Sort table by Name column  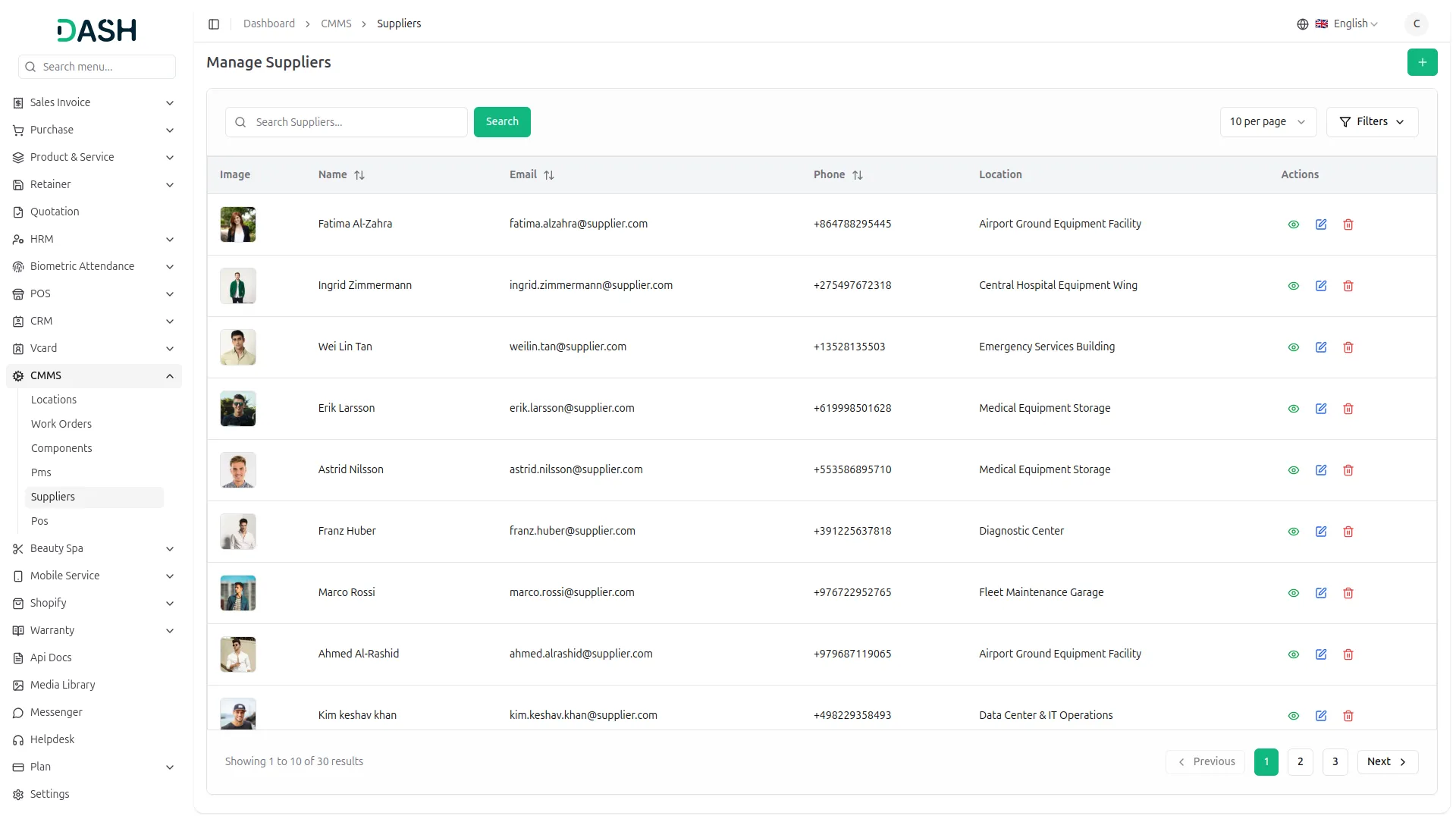point(359,175)
